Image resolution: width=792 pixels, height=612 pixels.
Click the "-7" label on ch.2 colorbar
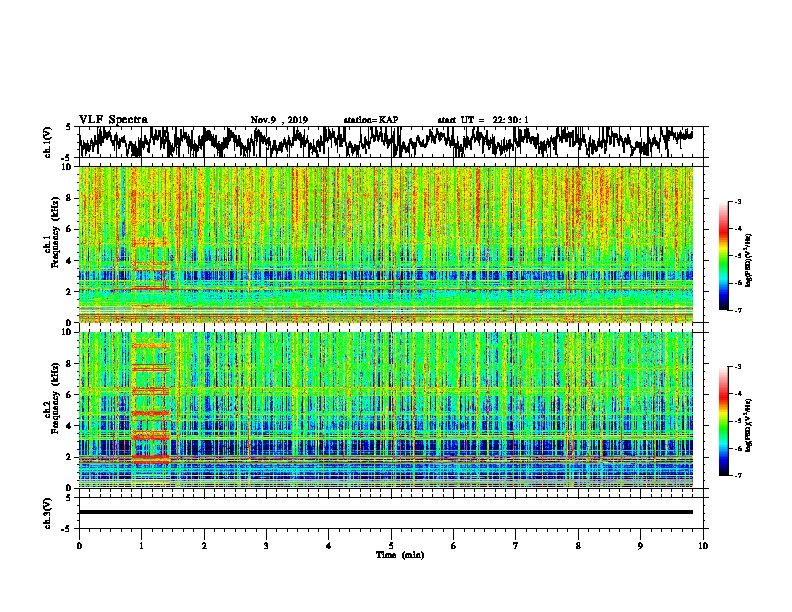[x=738, y=475]
